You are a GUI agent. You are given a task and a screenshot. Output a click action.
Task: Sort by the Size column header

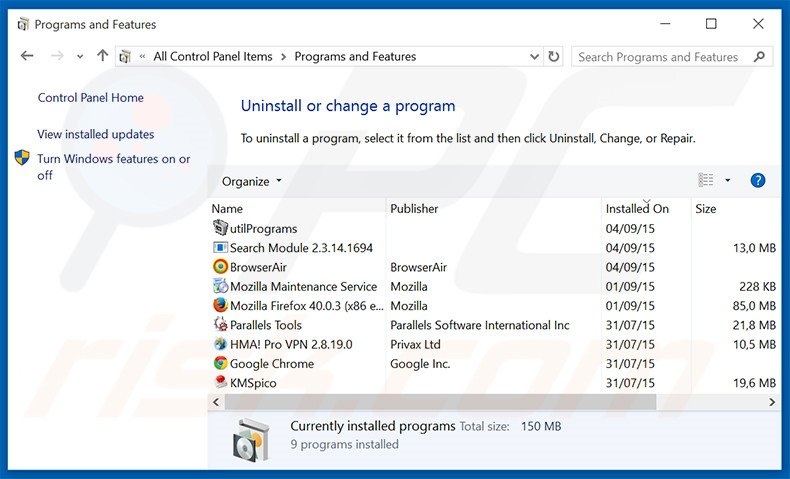[x=705, y=209]
